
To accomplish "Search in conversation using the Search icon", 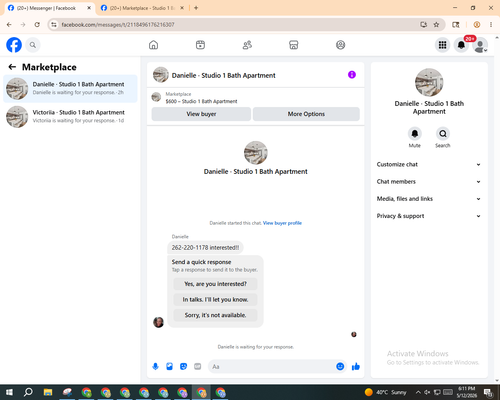I will pos(443,134).
